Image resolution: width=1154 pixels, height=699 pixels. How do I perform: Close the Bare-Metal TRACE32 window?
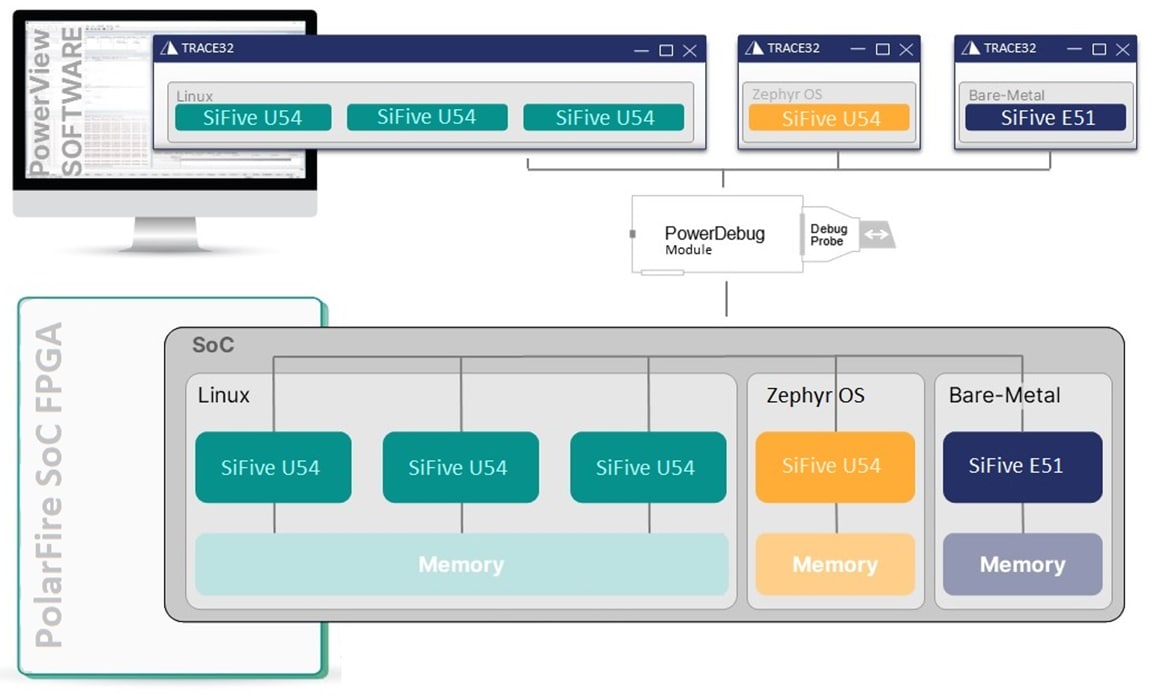[x=1122, y=49]
